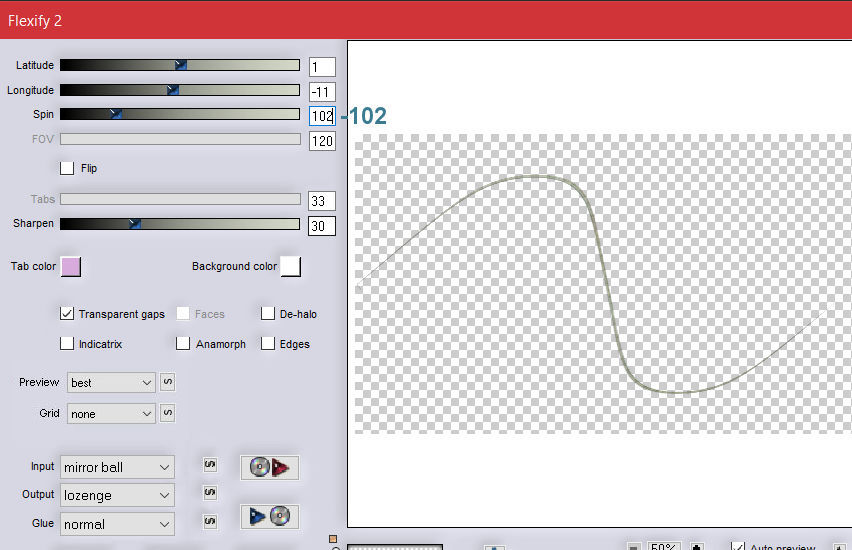Click the 50% zoom level field
852x550 pixels.
663,546
